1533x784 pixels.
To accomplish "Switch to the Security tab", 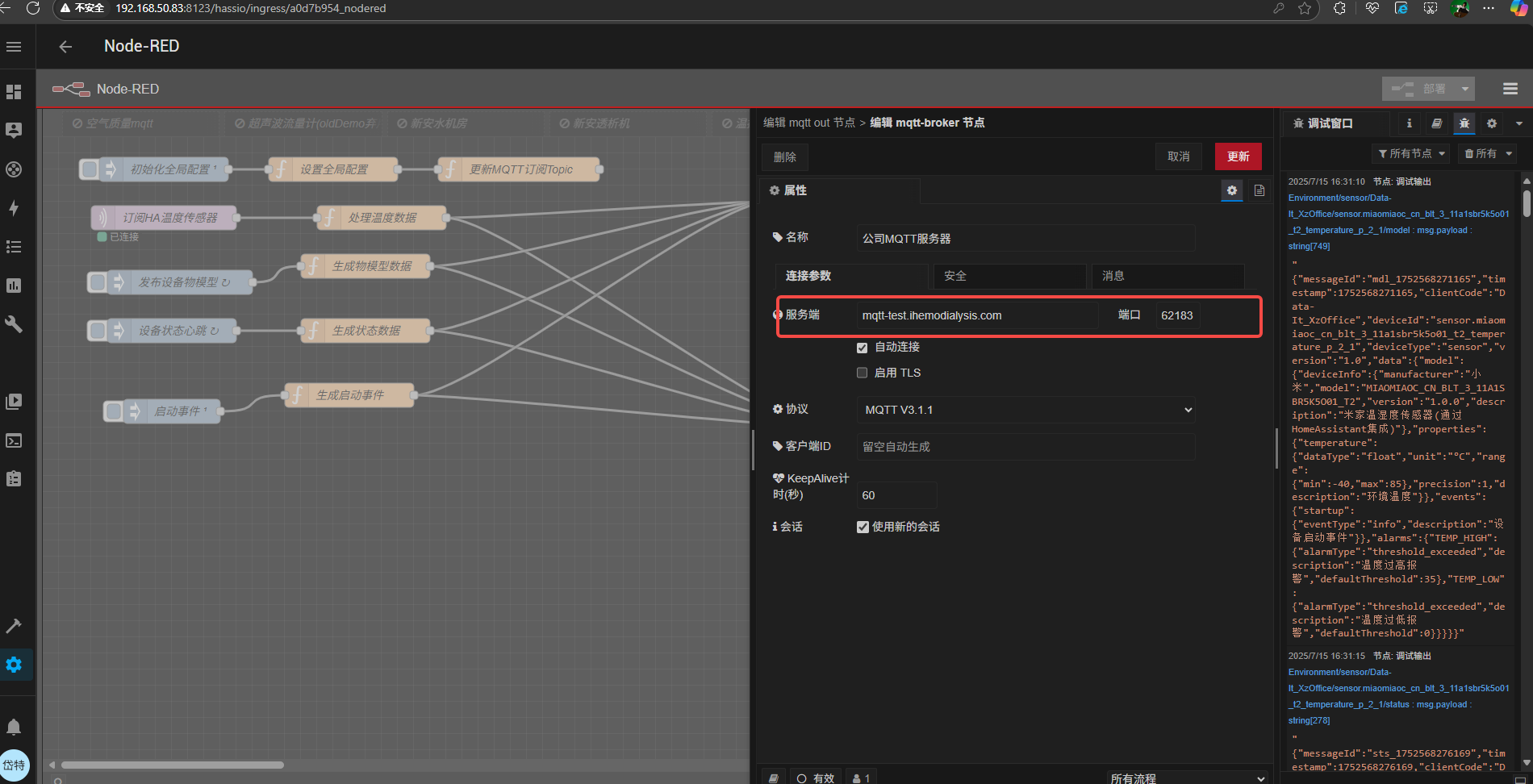I will (x=1009, y=276).
